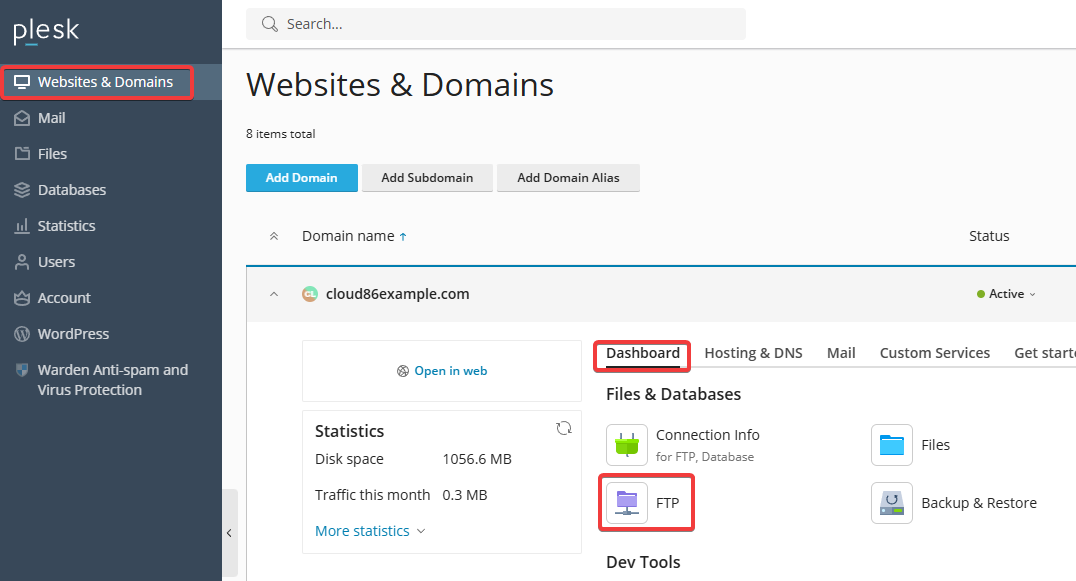
Task: Open Websites & Domains monitor icon
Action: [x=22, y=82]
